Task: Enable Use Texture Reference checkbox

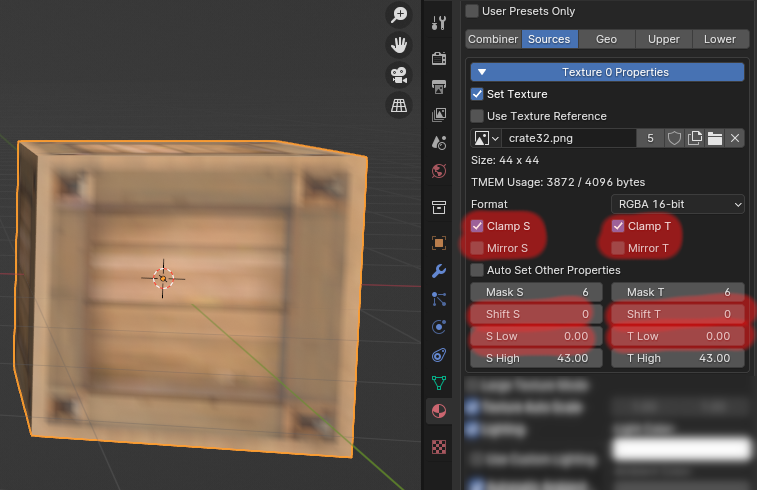Action: point(478,116)
